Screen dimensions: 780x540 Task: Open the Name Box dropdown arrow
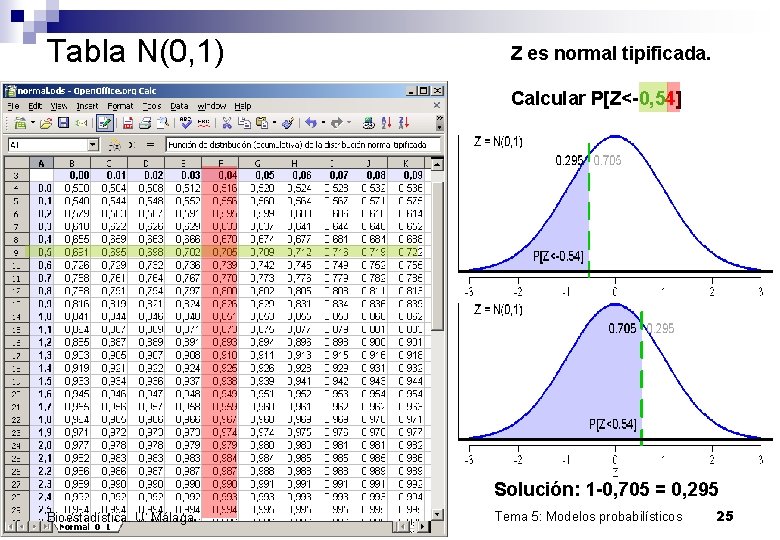(93, 145)
